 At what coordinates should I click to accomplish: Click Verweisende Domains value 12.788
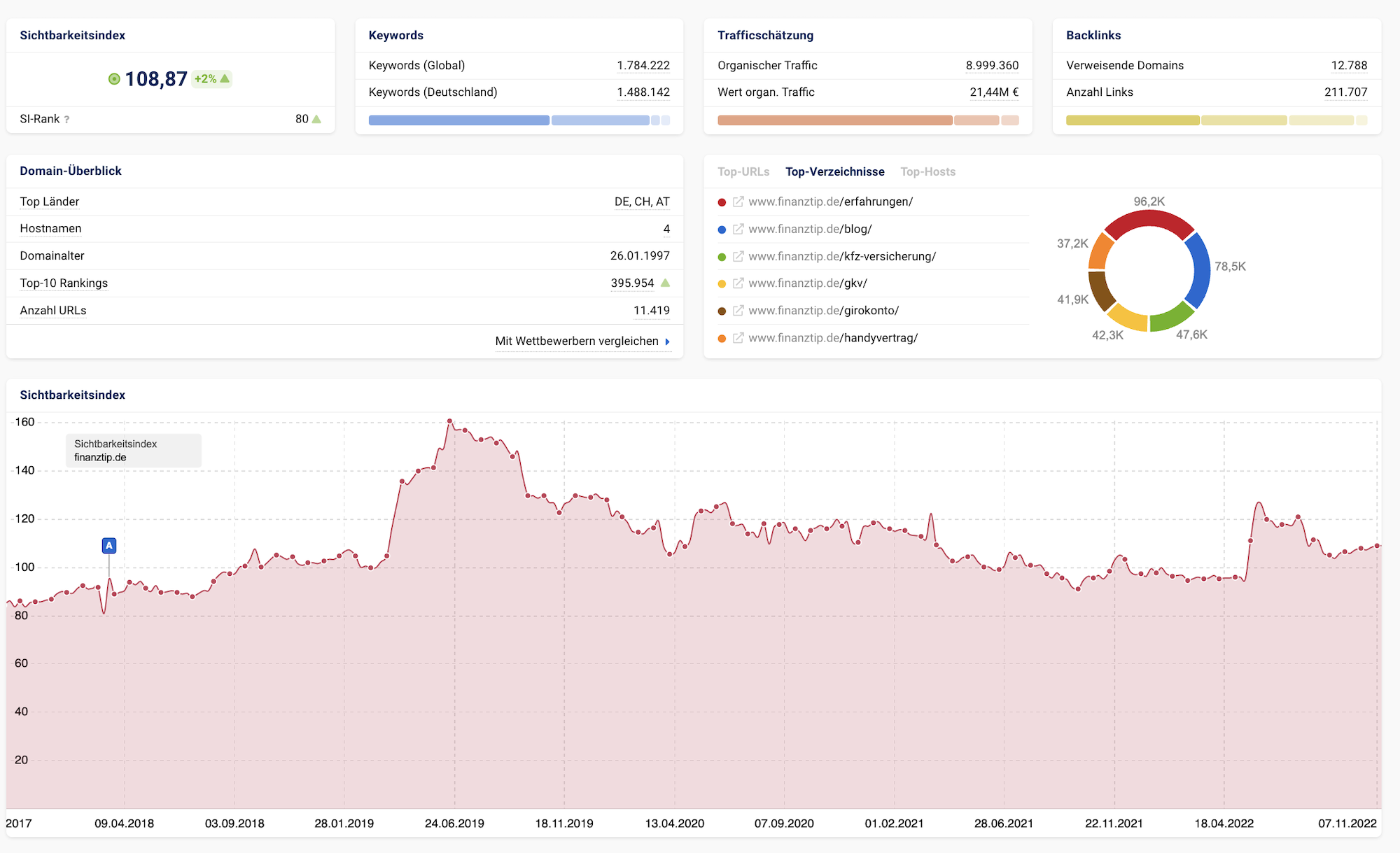point(1349,65)
